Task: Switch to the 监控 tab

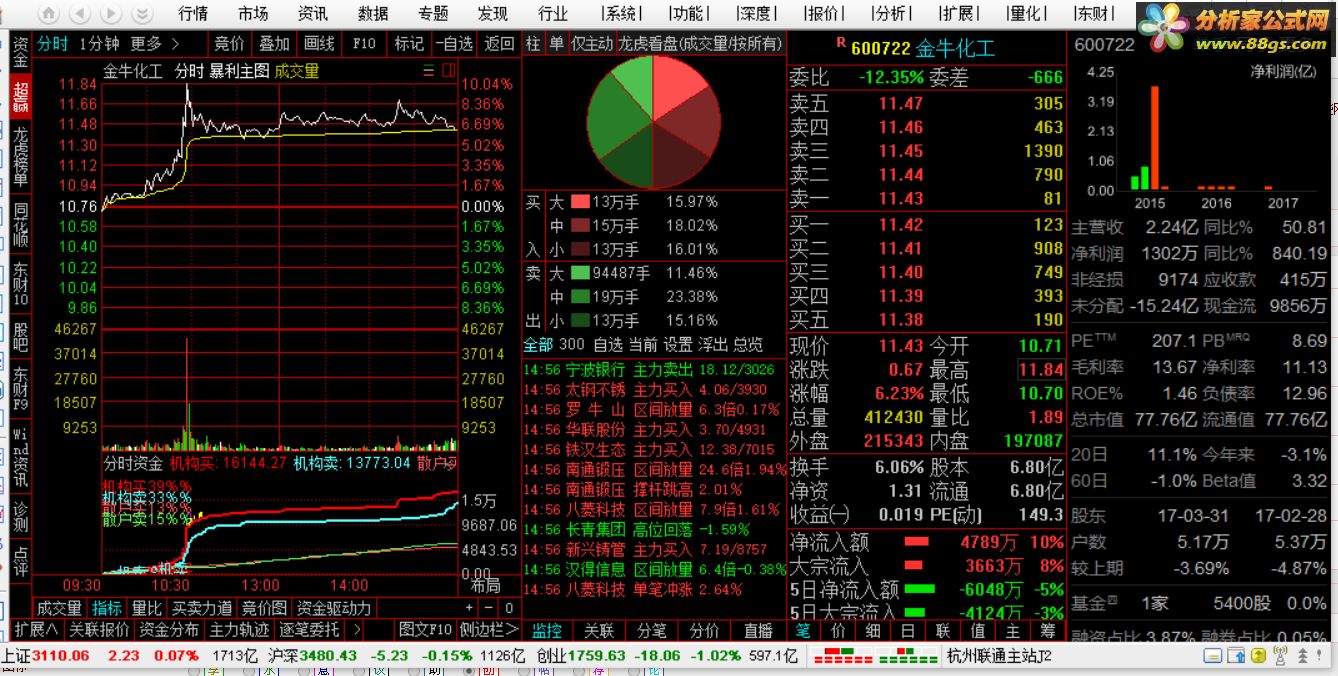Action: click(x=547, y=630)
